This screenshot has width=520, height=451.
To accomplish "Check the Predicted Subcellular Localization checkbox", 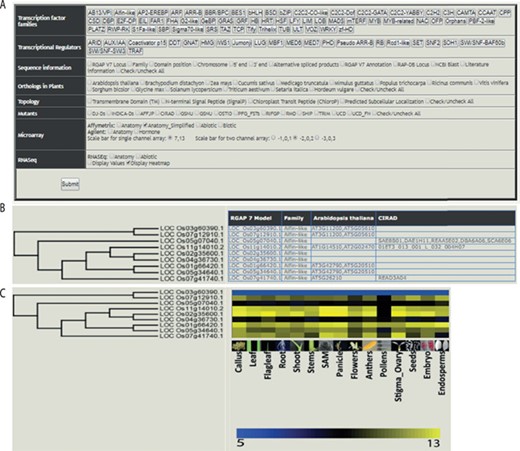I will pyautogui.click(x=342, y=101).
